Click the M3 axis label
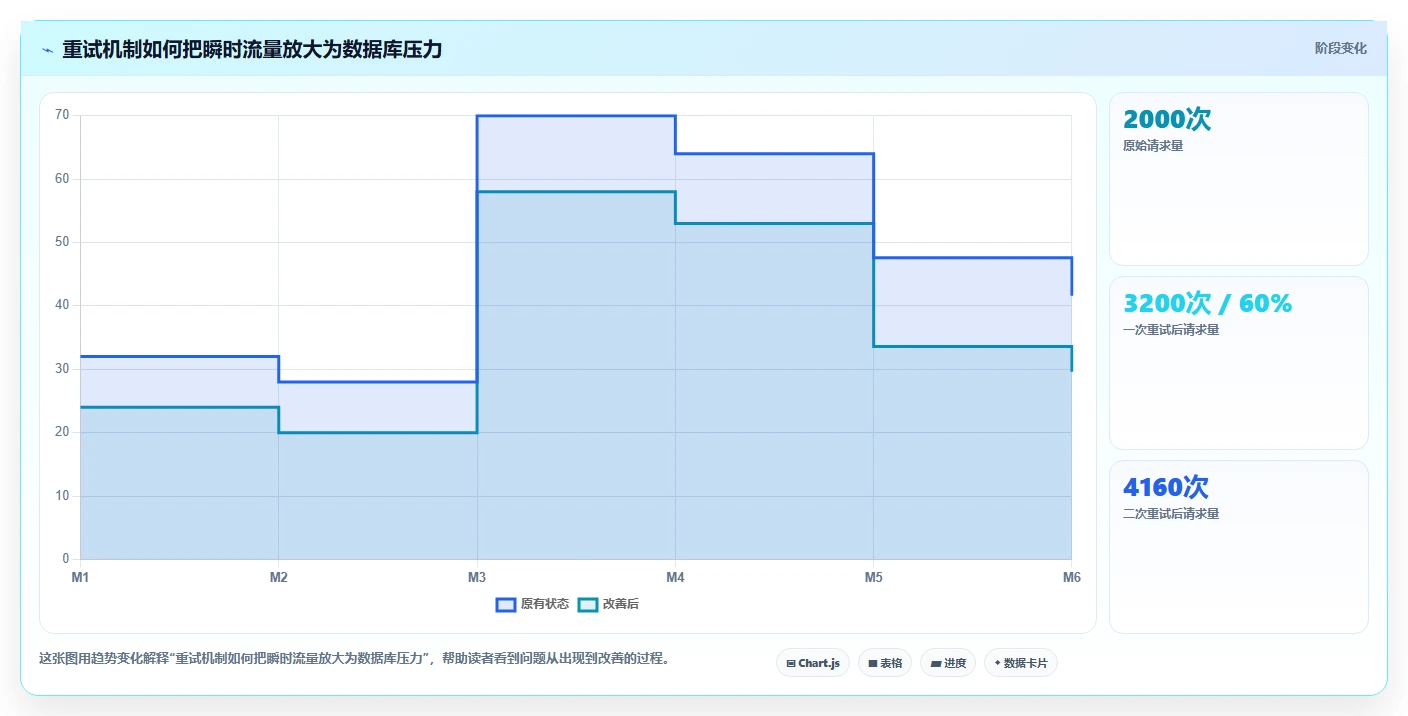Screen dimensions: 1408x716 477,577
